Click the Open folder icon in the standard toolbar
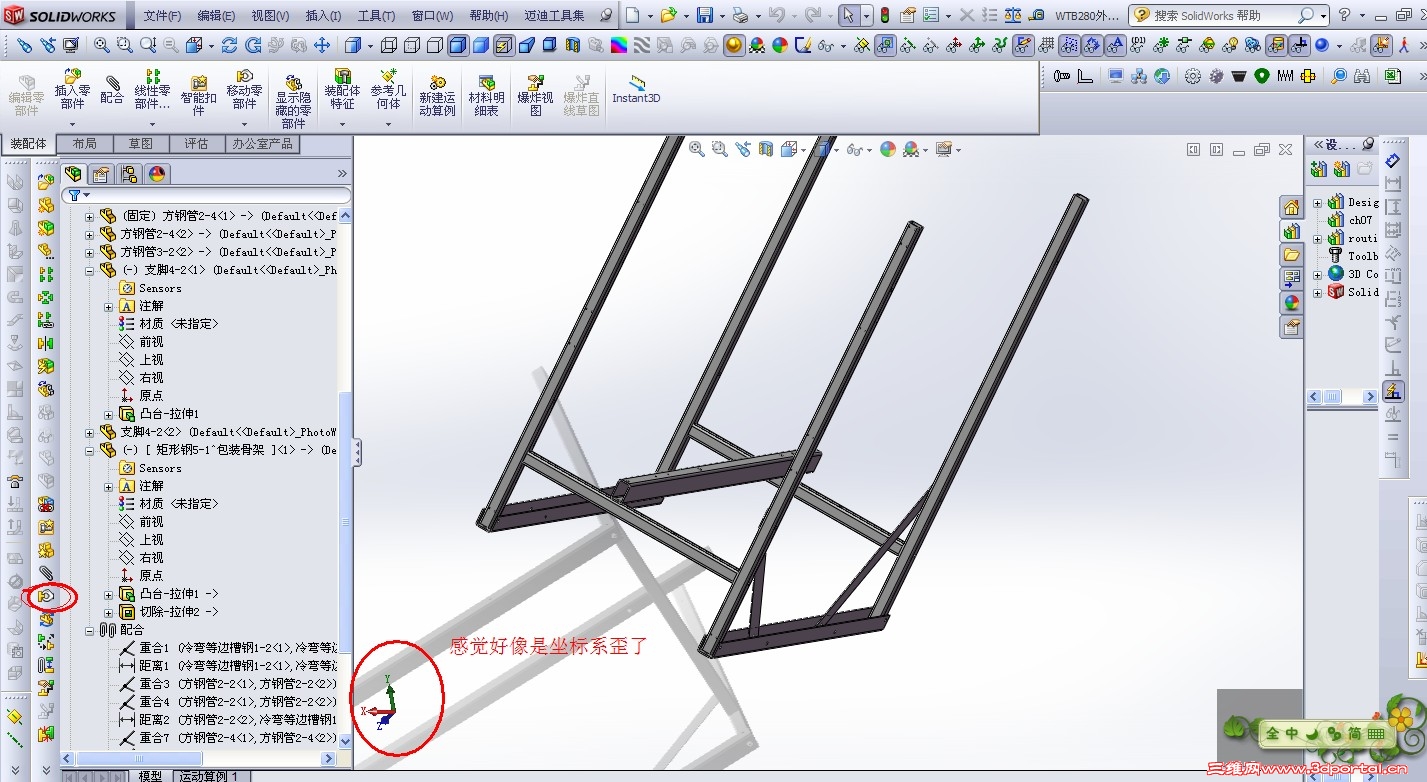1427x782 pixels. point(668,15)
